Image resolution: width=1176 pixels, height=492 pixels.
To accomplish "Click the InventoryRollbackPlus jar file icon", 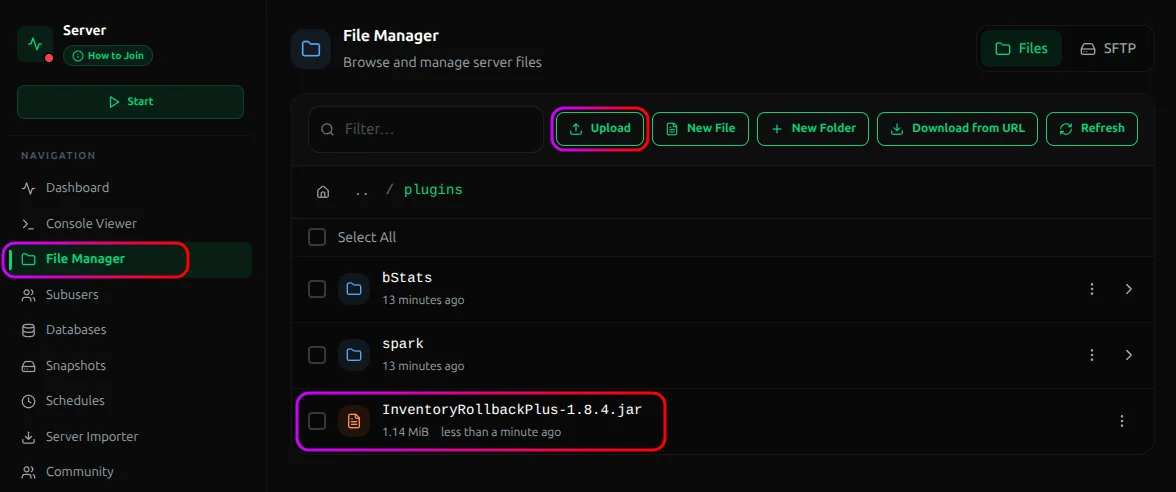I will point(354,421).
